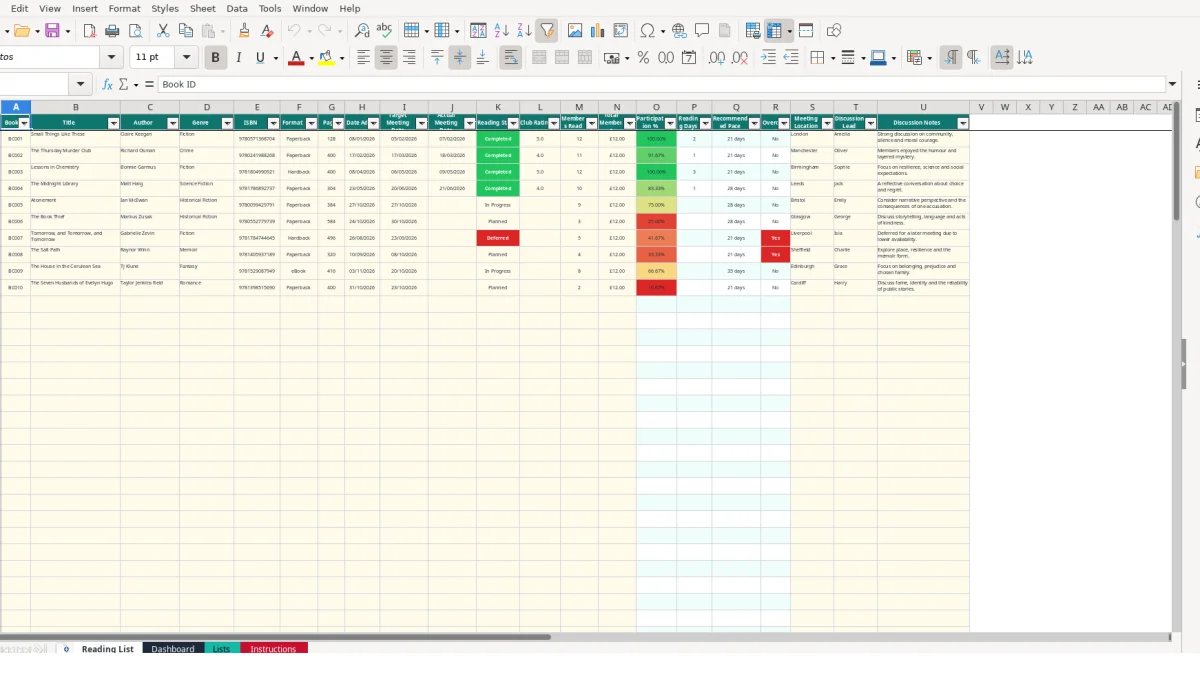1200x675 pixels.
Task: Open the Title column filter dropdown
Action: pos(113,124)
